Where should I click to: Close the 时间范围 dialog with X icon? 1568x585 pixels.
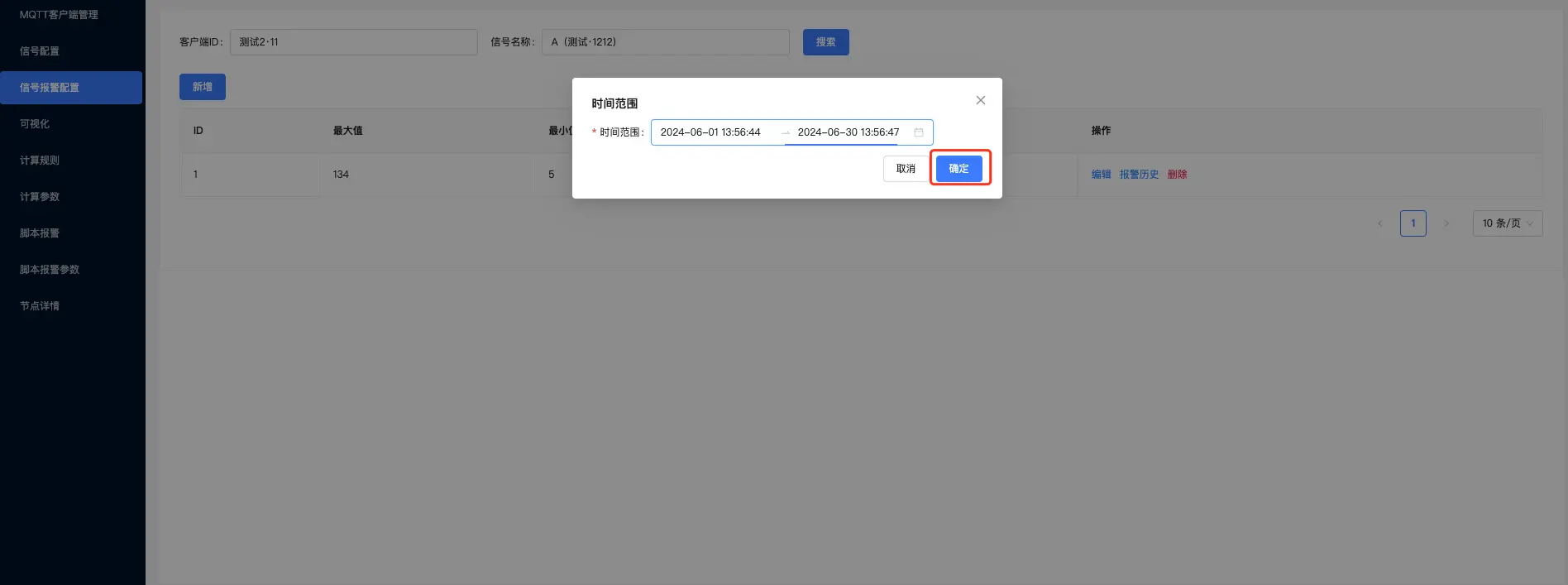tap(980, 100)
